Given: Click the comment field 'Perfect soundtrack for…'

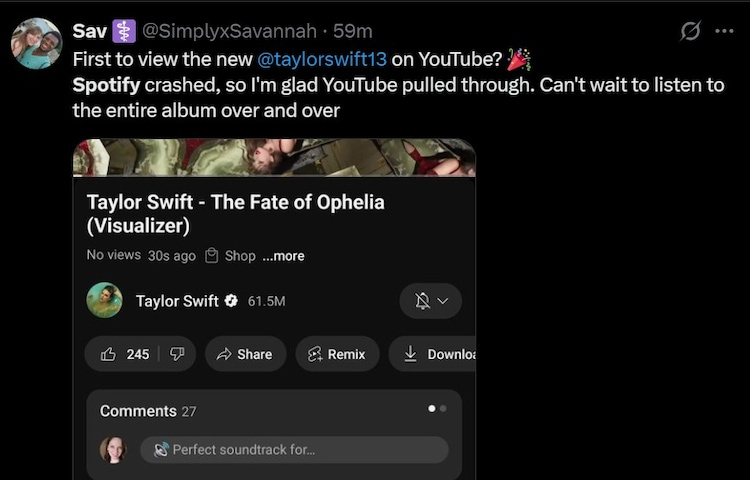Looking at the screenshot, I should click(x=293, y=450).
